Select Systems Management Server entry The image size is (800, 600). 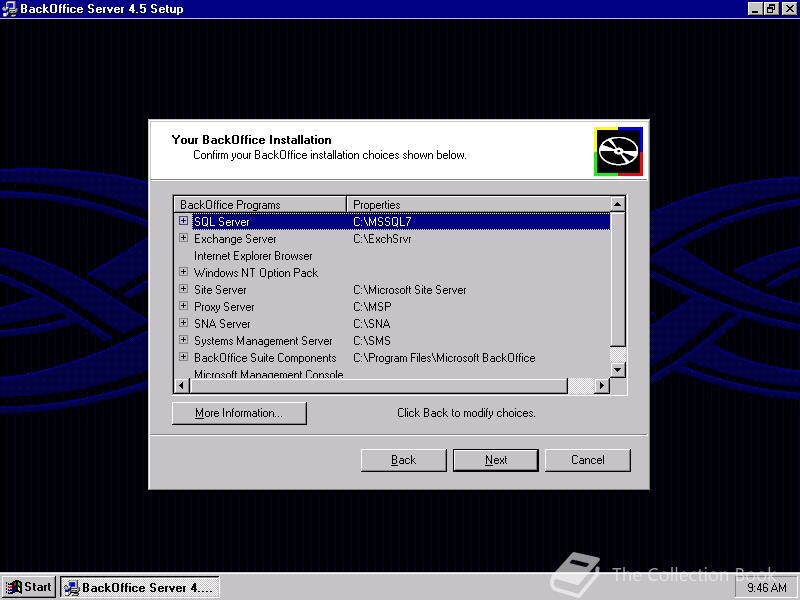point(263,341)
